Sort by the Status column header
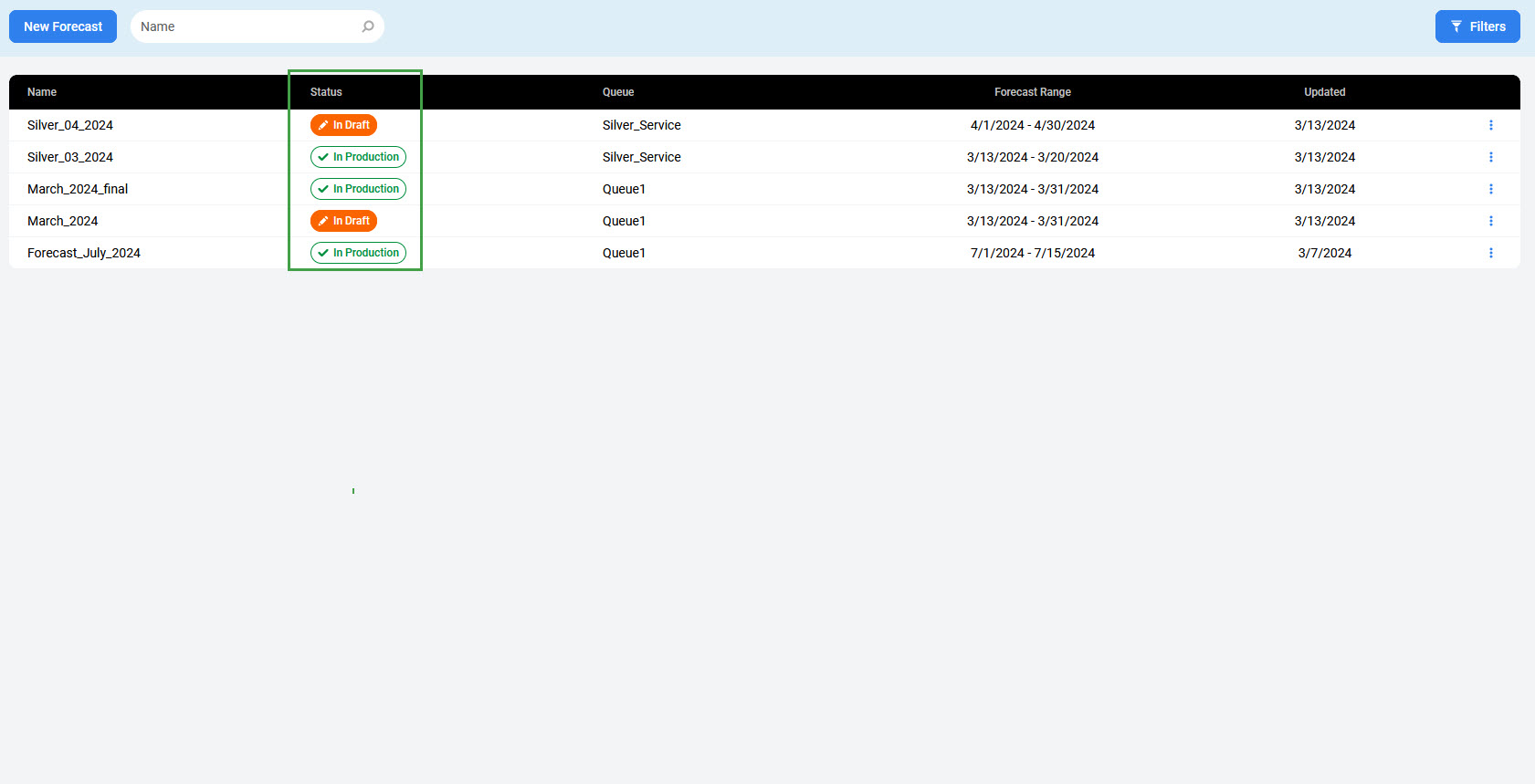The image size is (1535, 784). point(326,92)
